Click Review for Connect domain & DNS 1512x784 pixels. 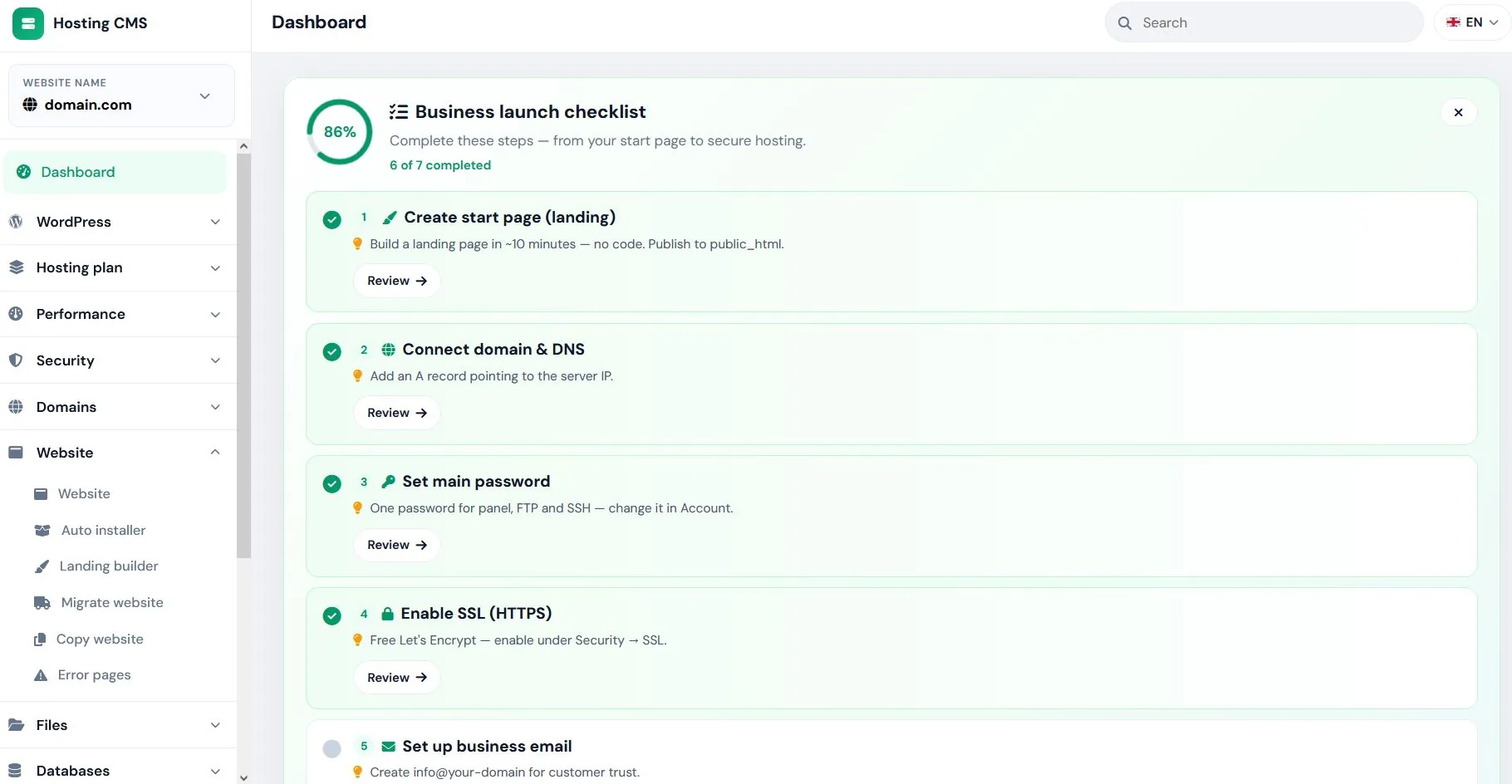tap(397, 413)
